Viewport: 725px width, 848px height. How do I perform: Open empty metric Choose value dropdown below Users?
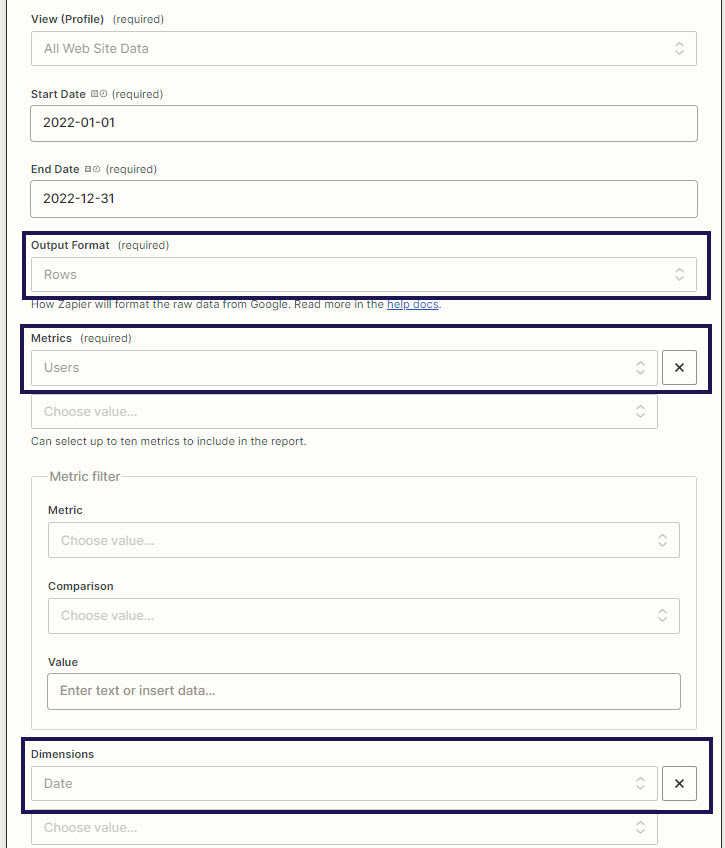point(344,412)
